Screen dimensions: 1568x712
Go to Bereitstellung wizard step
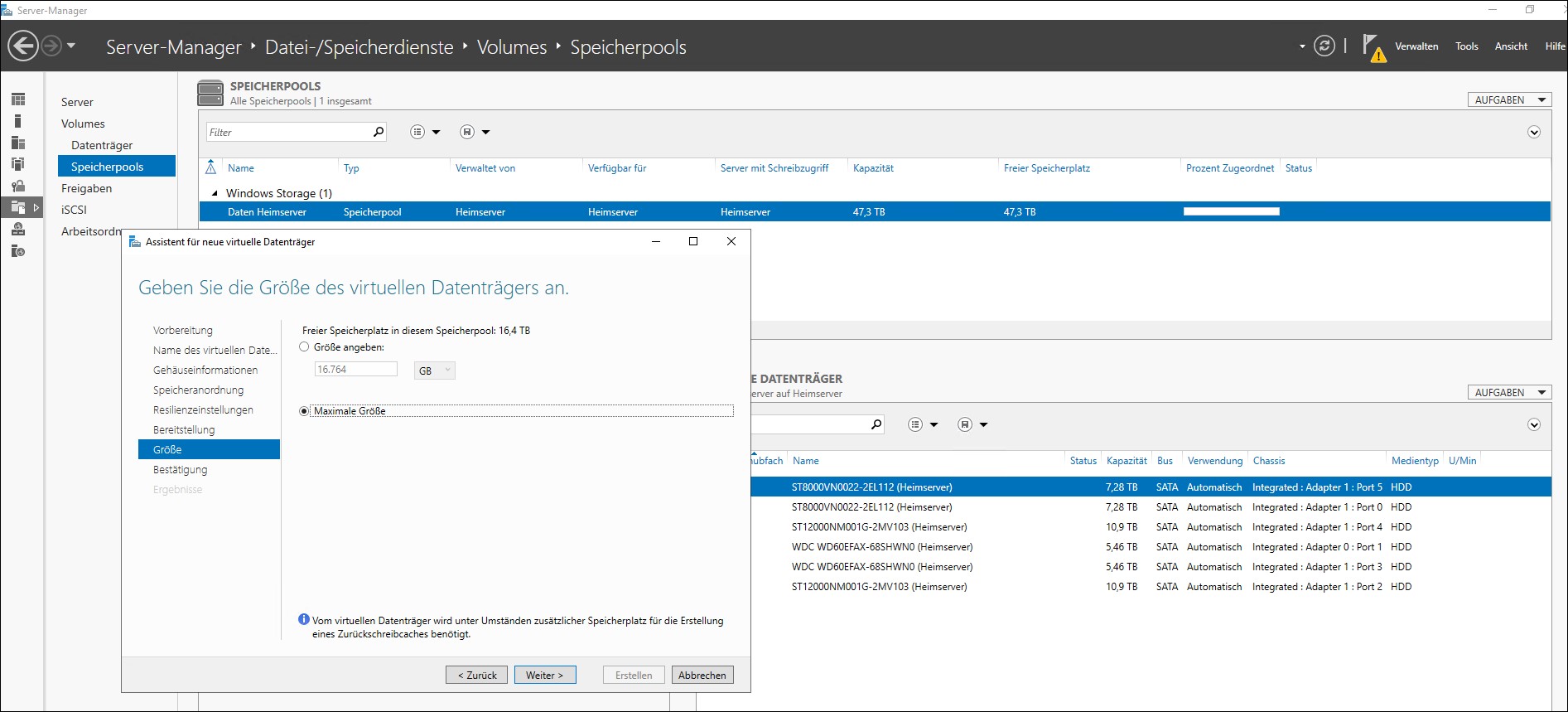(184, 429)
